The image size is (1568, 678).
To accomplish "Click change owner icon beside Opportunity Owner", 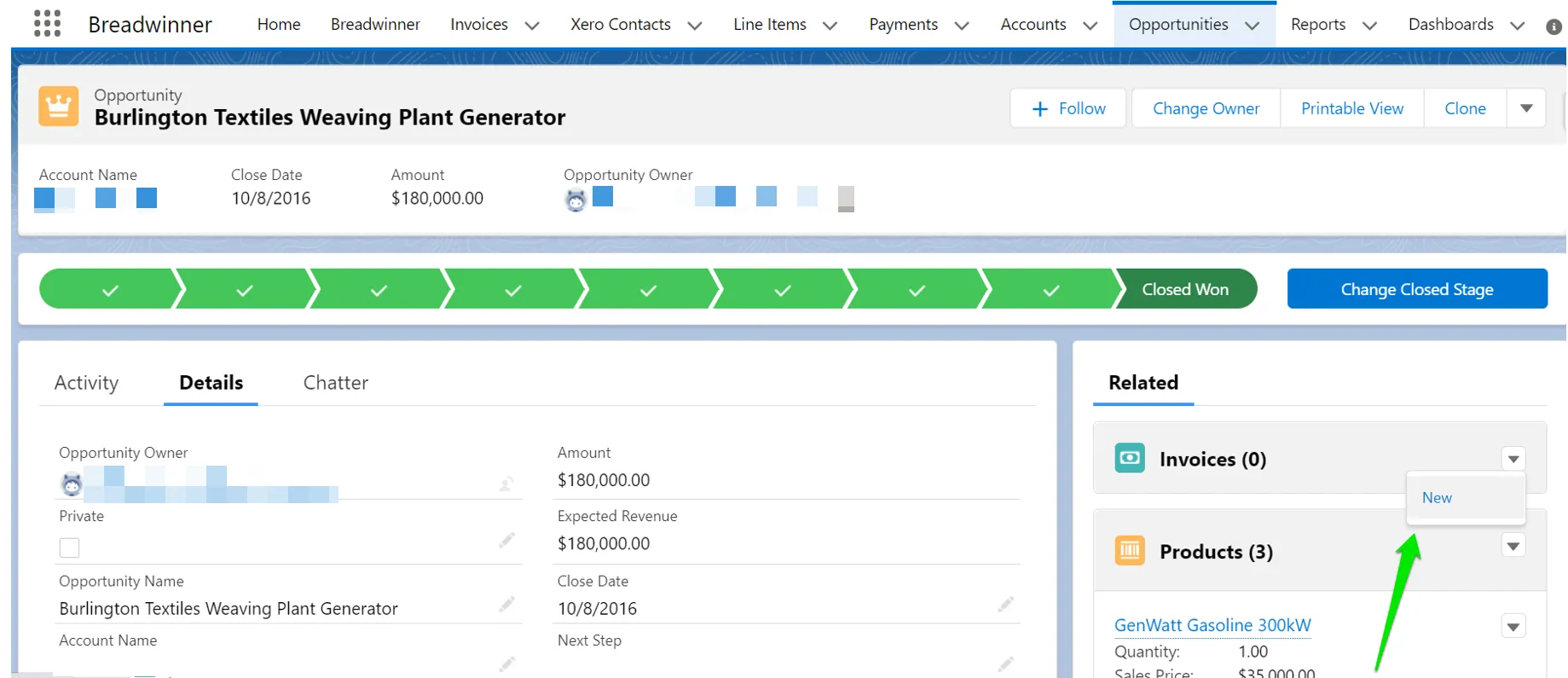I will point(506,484).
